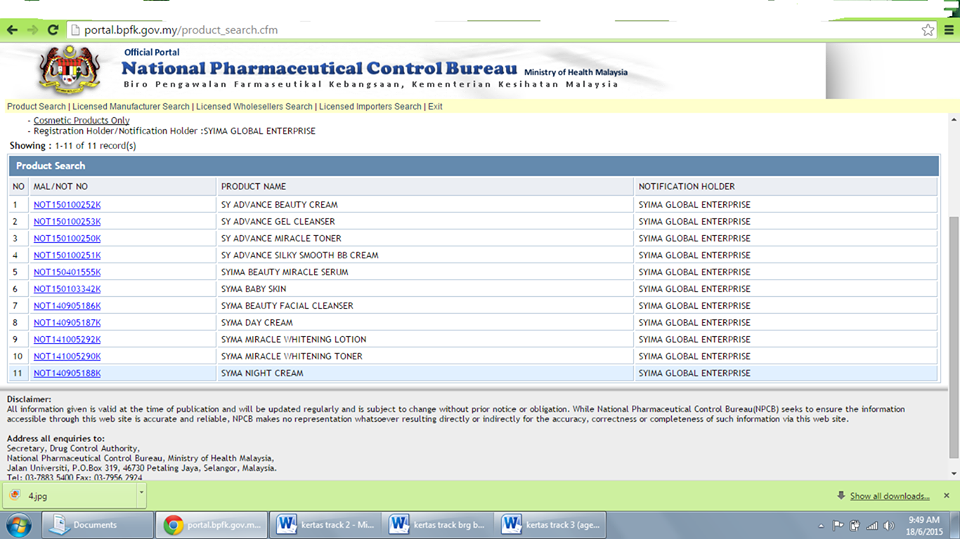Screen dimensions: 960x539
Task: Open notification NOT150103342K
Action: (x=67, y=289)
